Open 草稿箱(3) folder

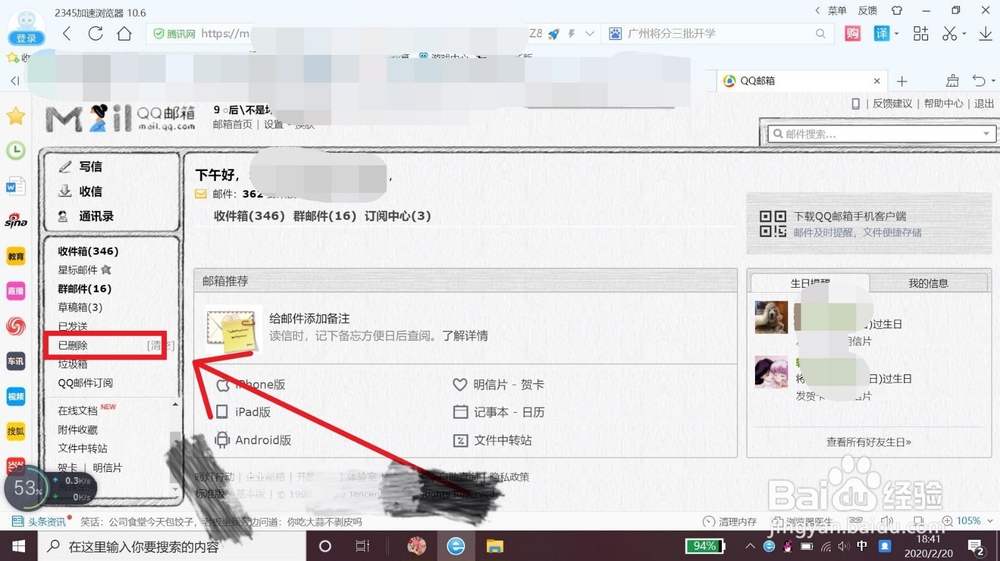(x=80, y=307)
